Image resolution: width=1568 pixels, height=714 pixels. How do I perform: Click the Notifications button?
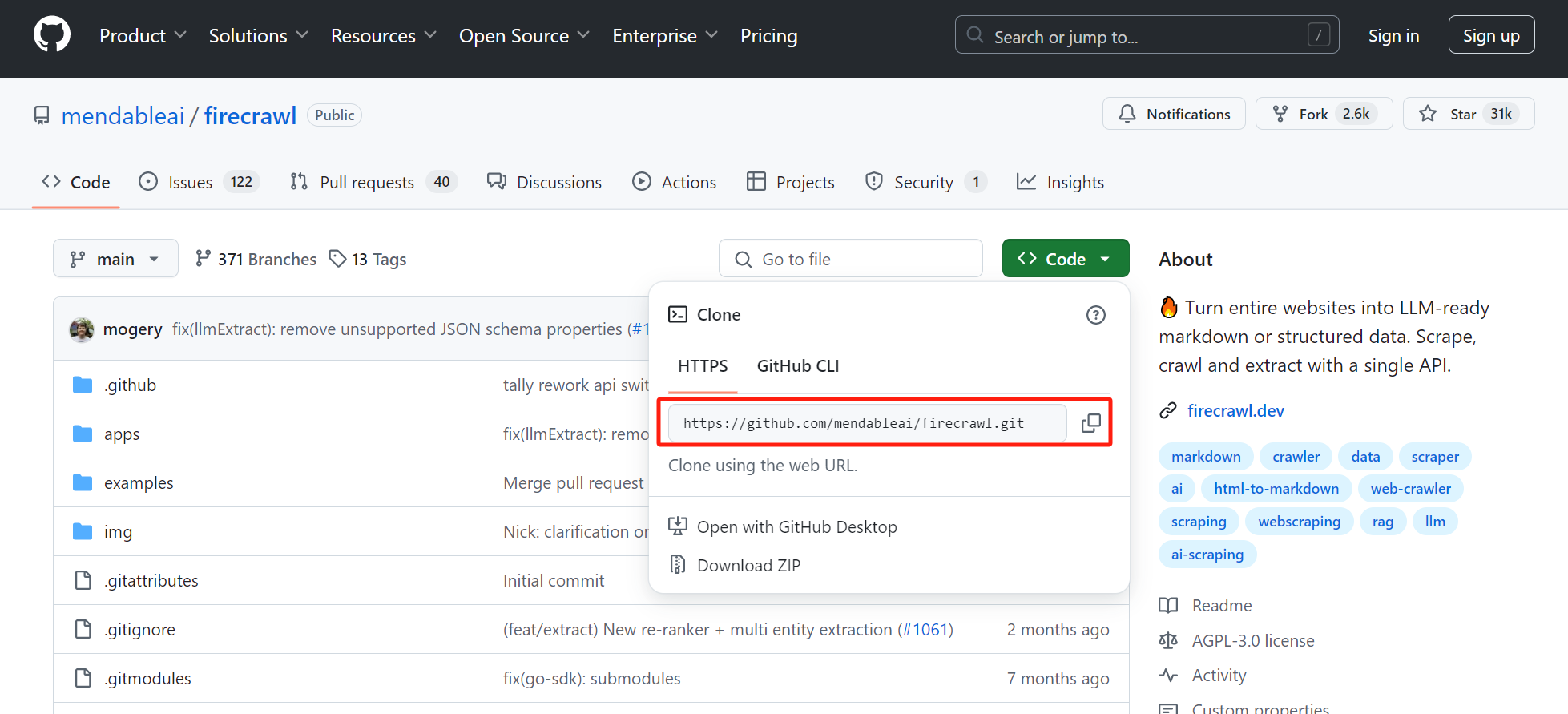pyautogui.click(x=1174, y=114)
